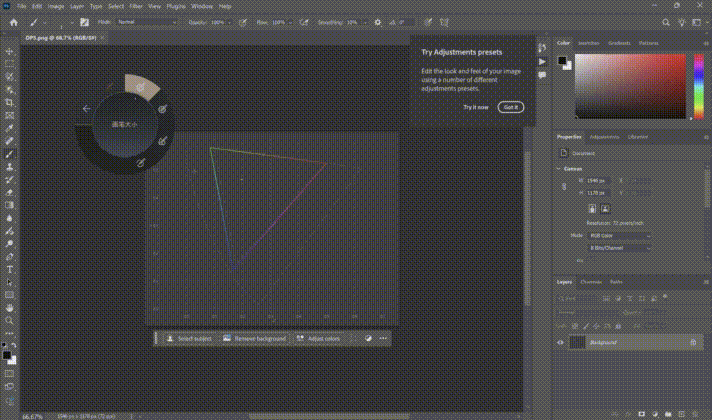Screen dimensions: 712x420
Task: Switch to the Channels tab
Action: coord(591,282)
